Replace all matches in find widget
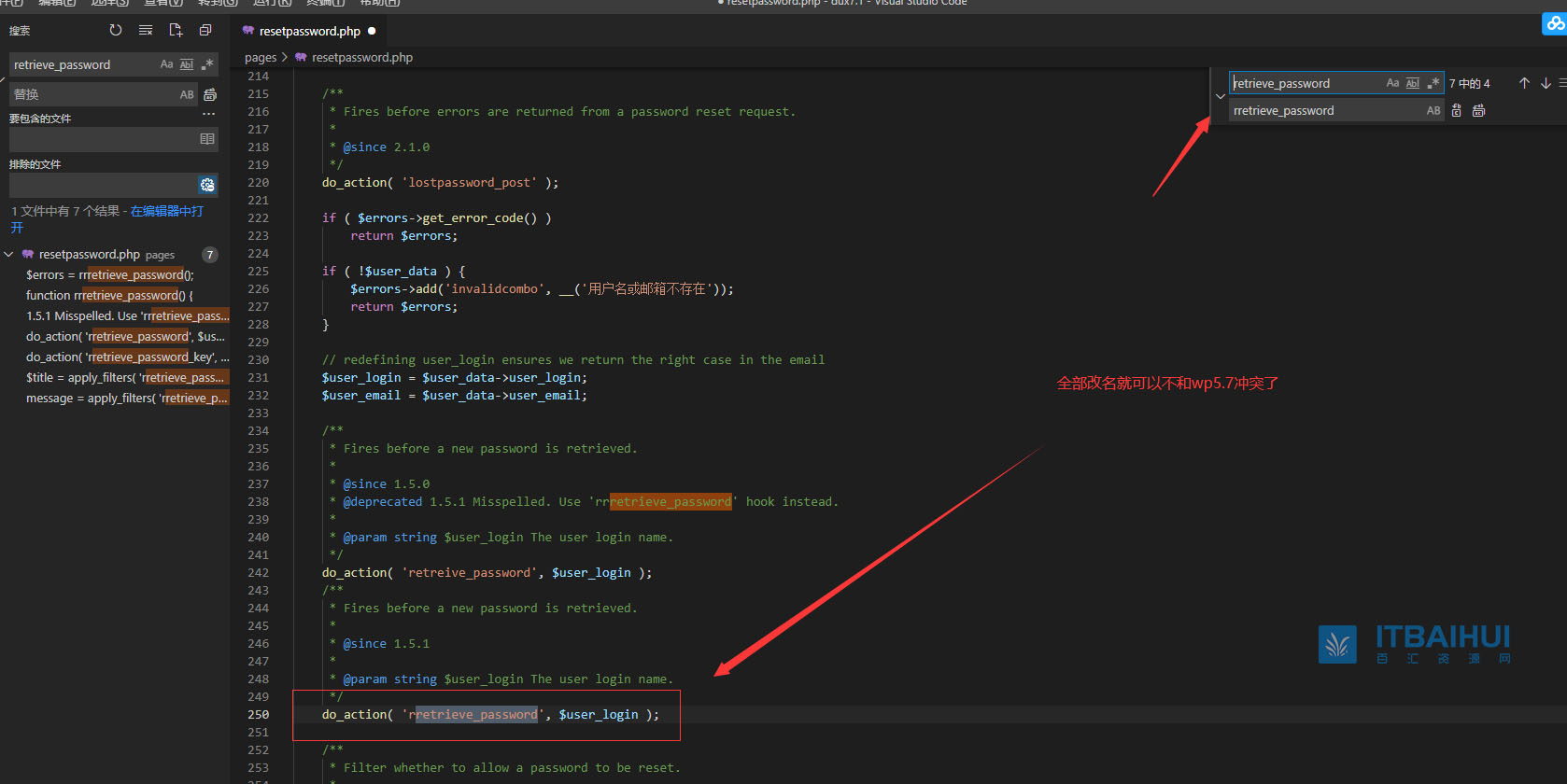 coord(1478,110)
